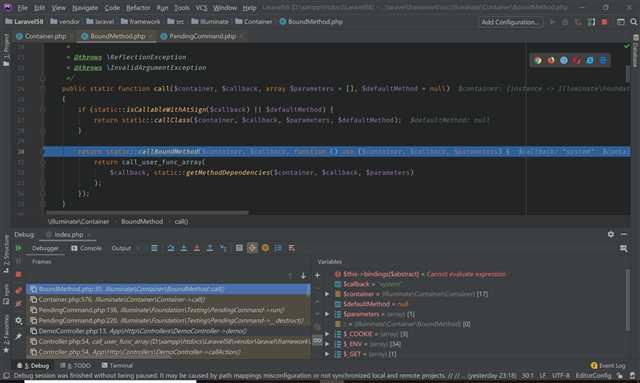Toggle Mute Breakpoints icon

click(19, 303)
